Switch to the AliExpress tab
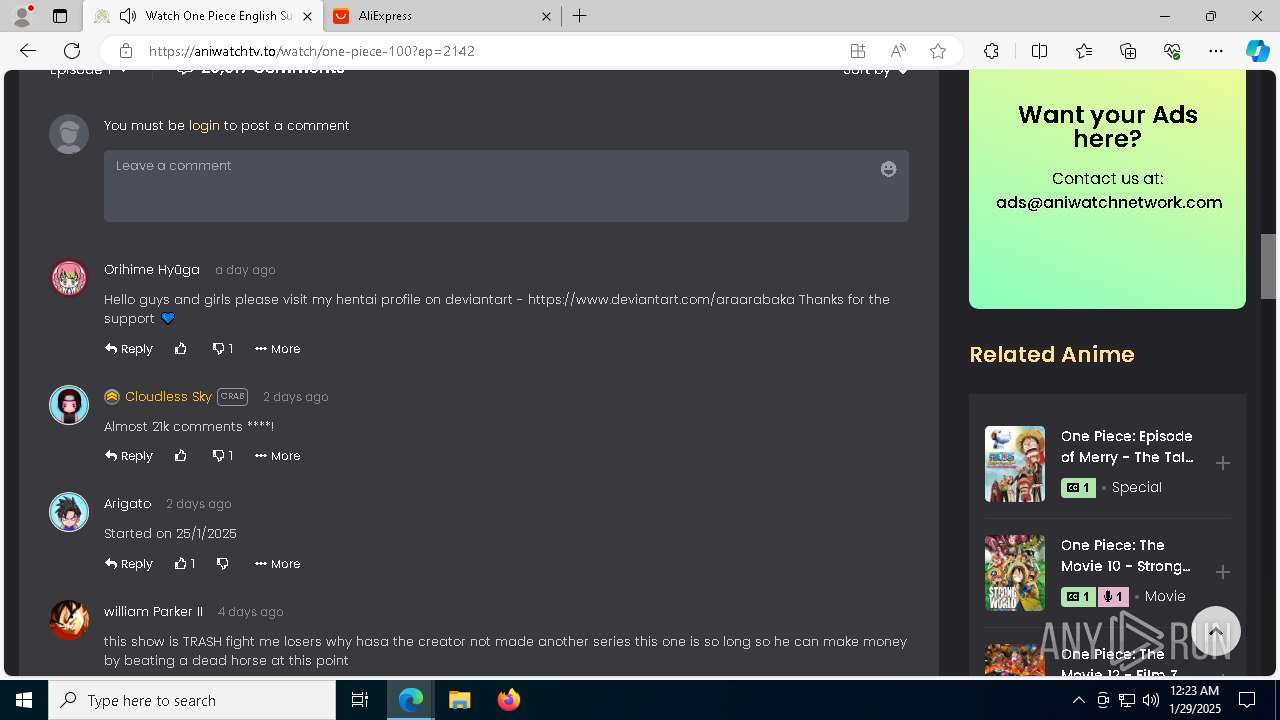This screenshot has width=1280, height=720. [444, 16]
